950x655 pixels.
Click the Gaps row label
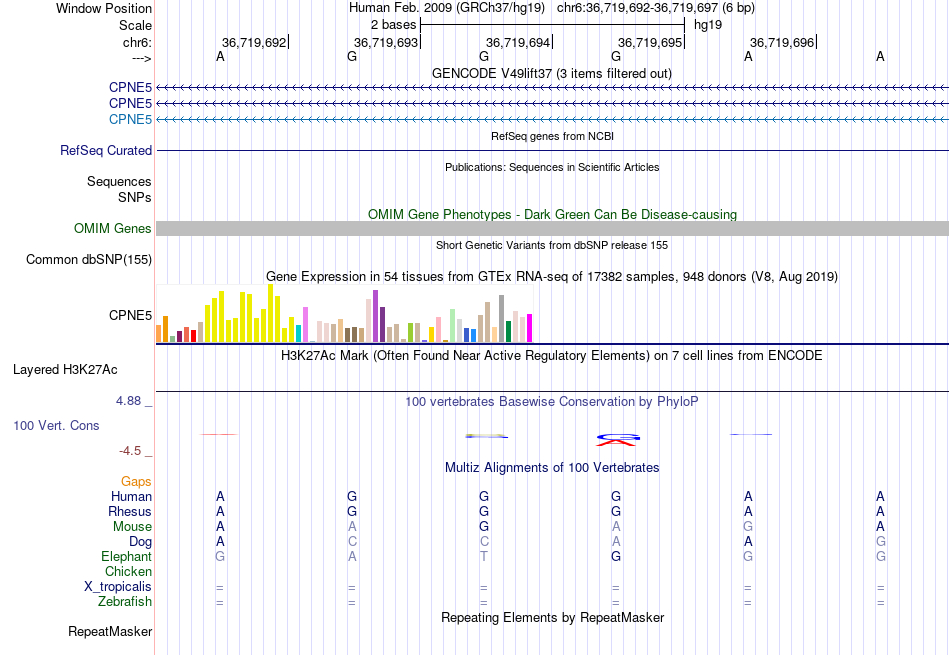pos(136,481)
